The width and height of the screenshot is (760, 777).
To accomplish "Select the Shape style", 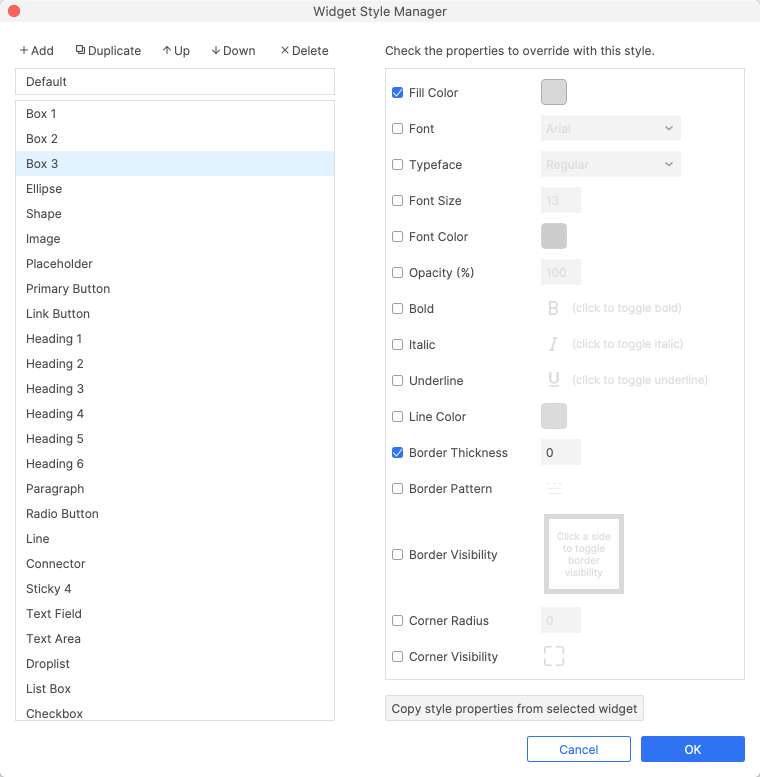I will click(x=175, y=214).
